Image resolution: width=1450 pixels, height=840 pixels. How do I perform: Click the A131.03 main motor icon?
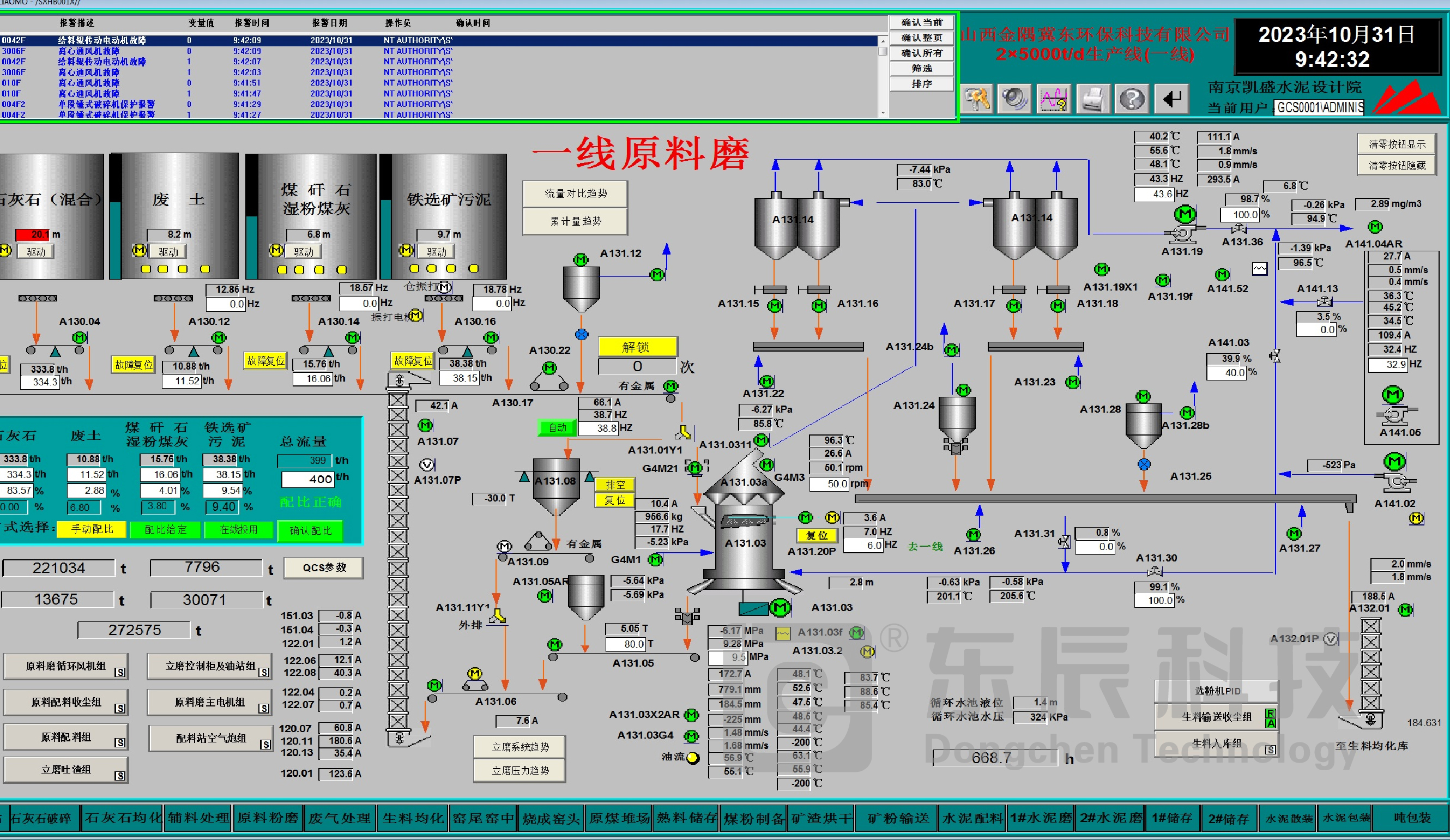tap(780, 607)
